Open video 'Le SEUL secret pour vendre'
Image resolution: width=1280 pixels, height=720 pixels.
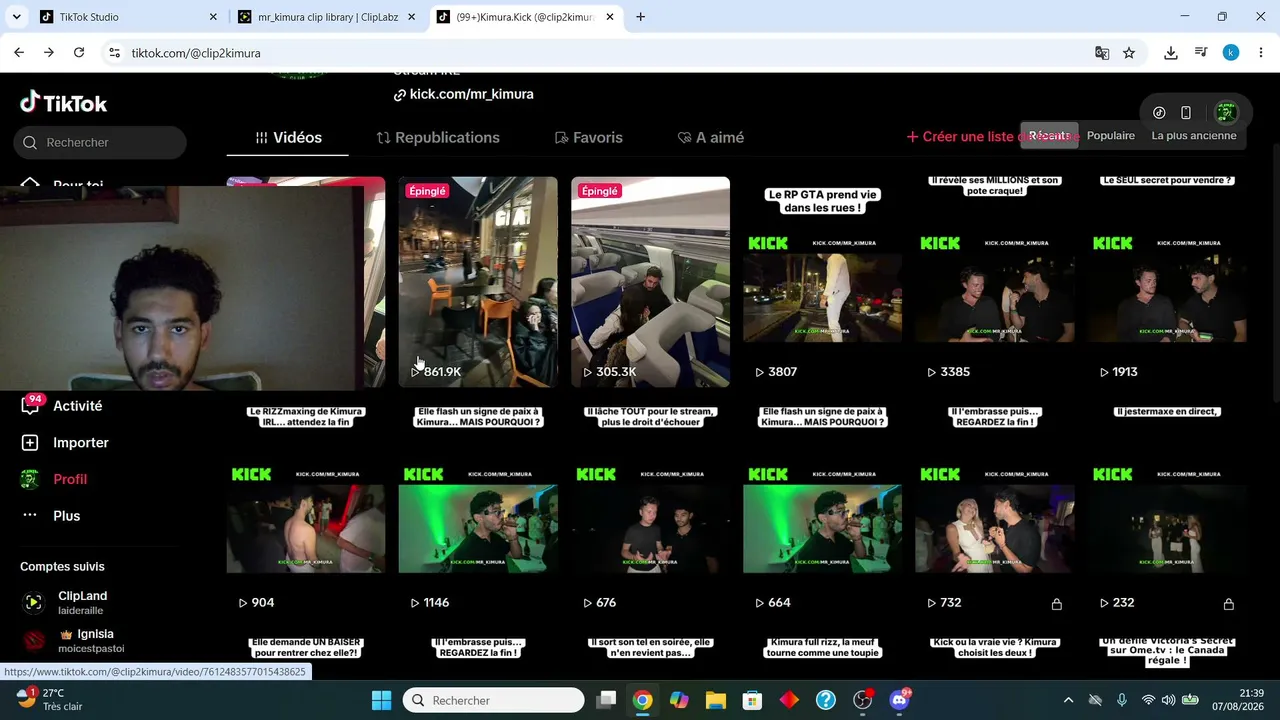coord(1167,282)
